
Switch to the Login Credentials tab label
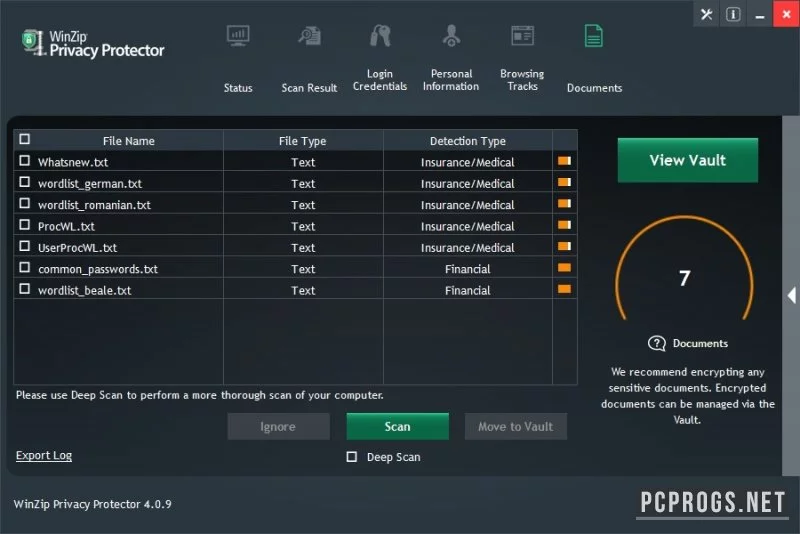point(380,80)
